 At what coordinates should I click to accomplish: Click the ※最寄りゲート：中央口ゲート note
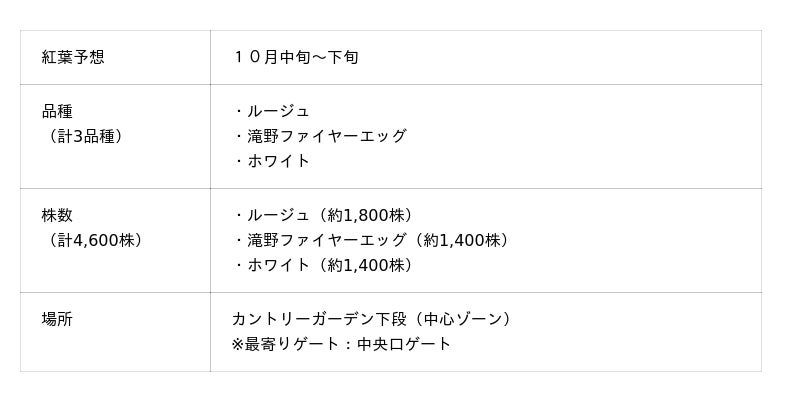(x=341, y=344)
